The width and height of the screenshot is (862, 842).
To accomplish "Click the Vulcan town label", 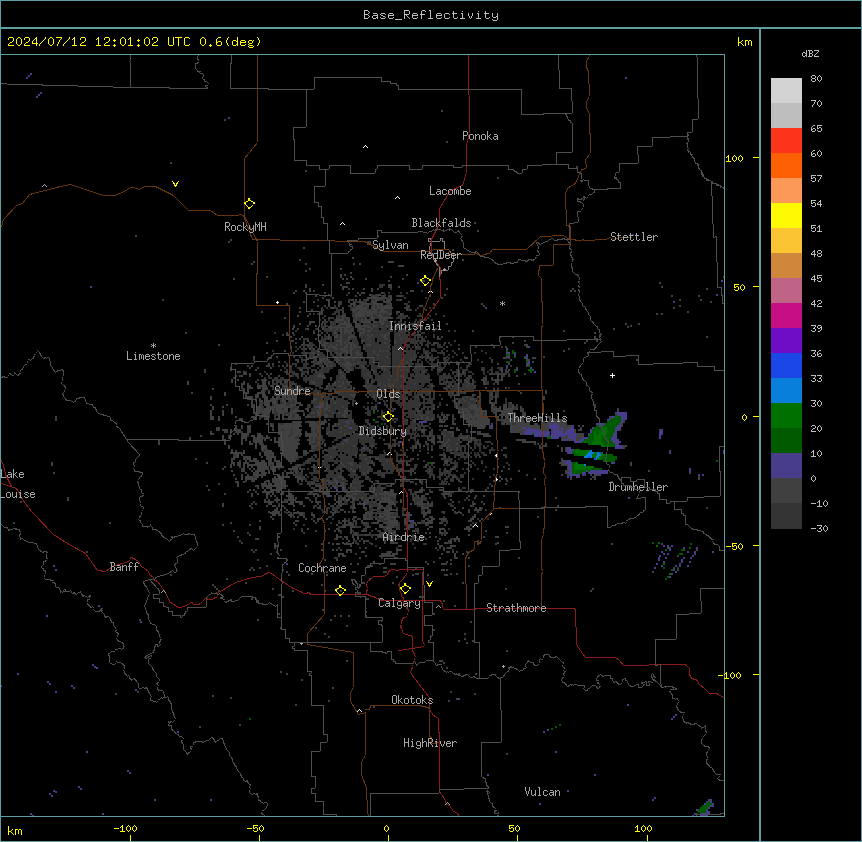I will point(543,792).
